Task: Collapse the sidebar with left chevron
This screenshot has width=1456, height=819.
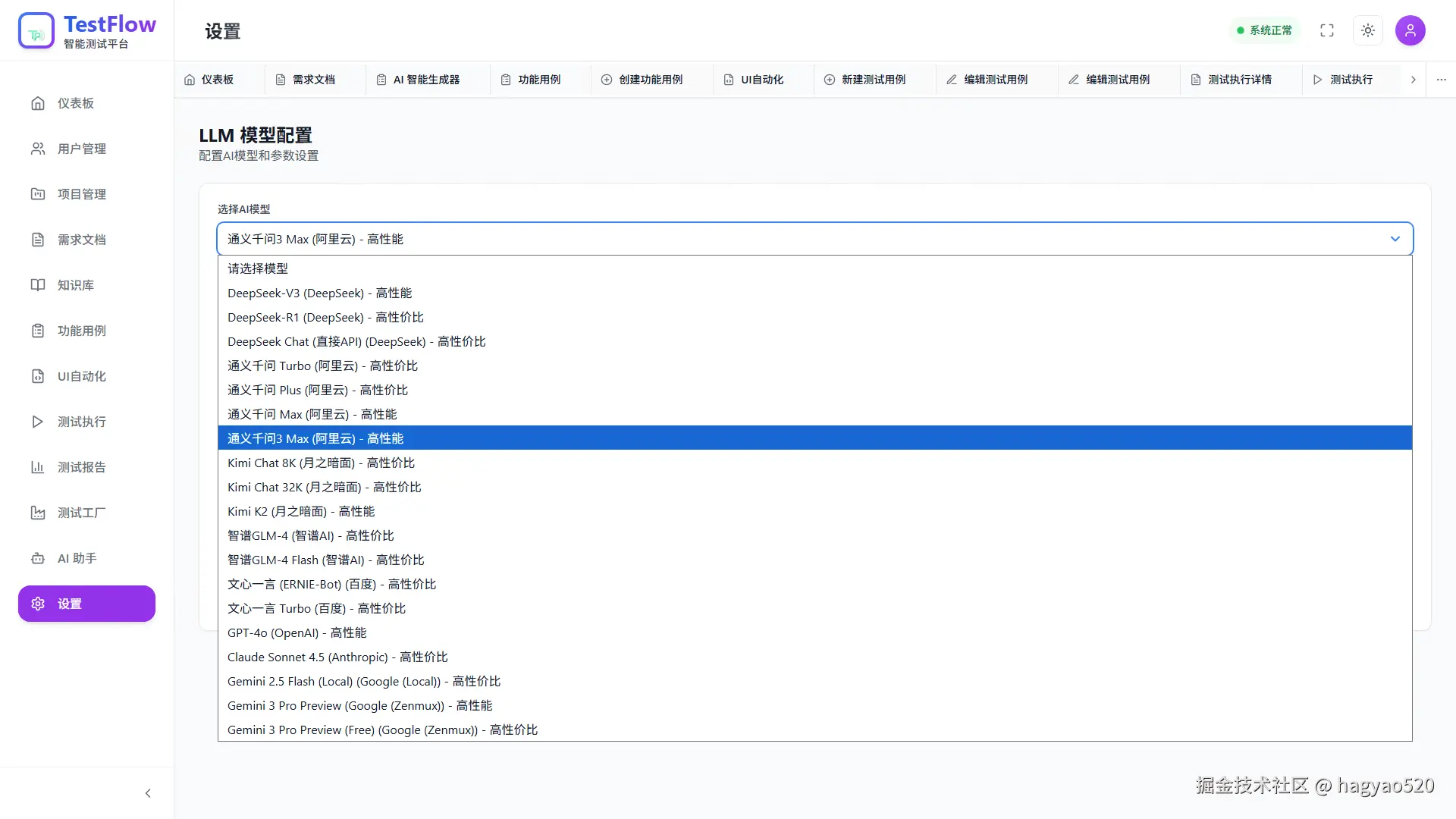Action: coord(148,793)
